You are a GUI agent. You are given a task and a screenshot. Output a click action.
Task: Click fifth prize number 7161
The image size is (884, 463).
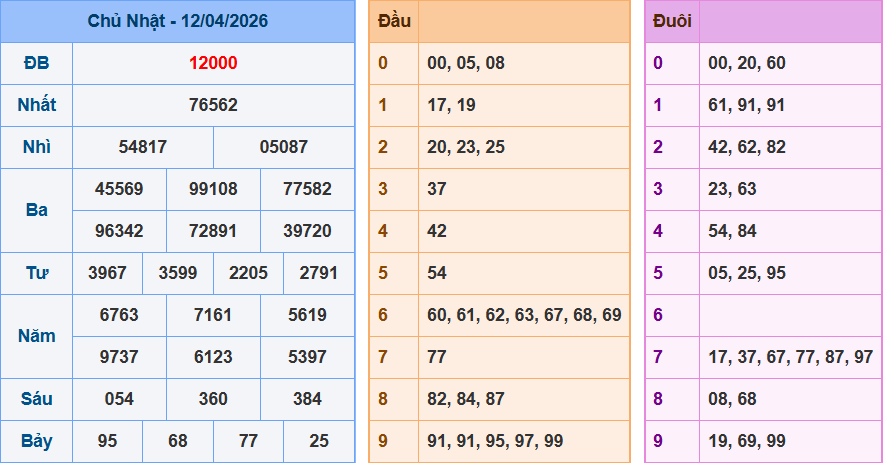[x=213, y=315]
